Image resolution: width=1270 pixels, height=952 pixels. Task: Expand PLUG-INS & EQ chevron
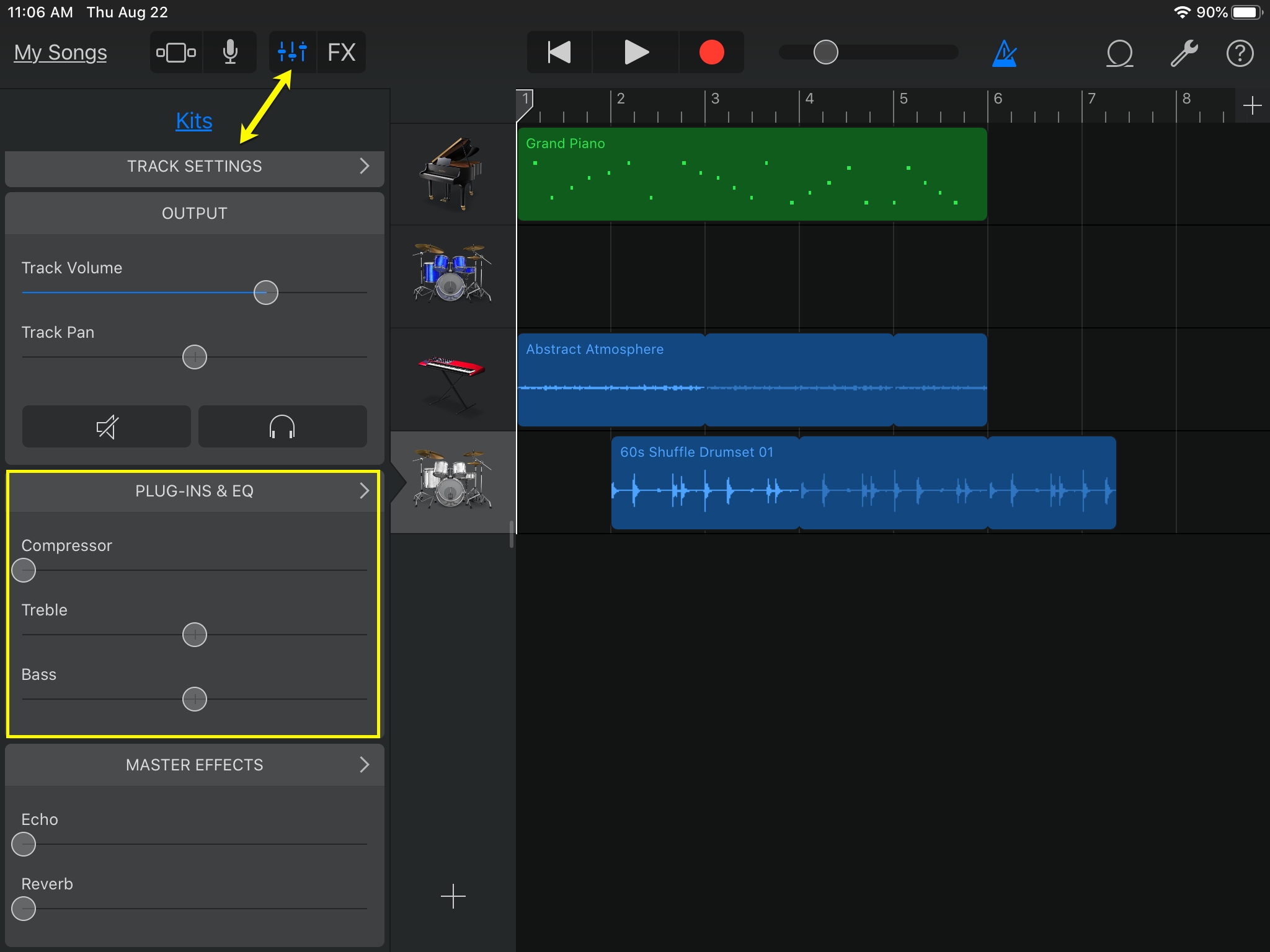pos(365,491)
